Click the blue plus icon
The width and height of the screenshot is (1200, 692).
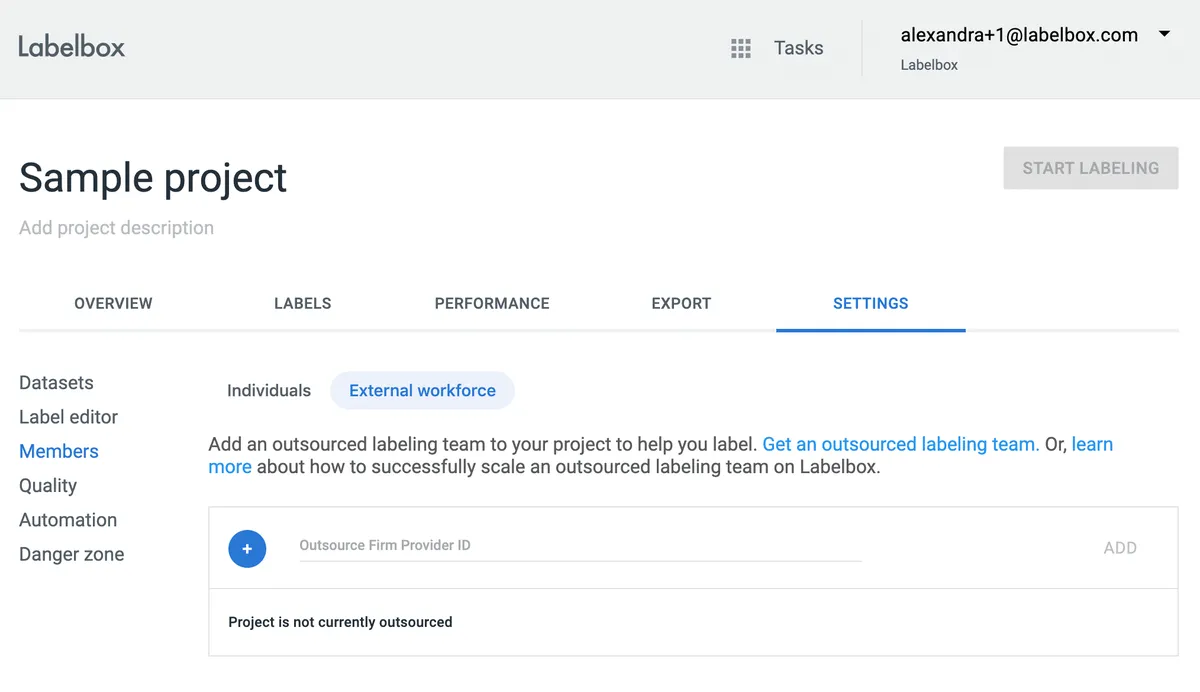click(247, 548)
